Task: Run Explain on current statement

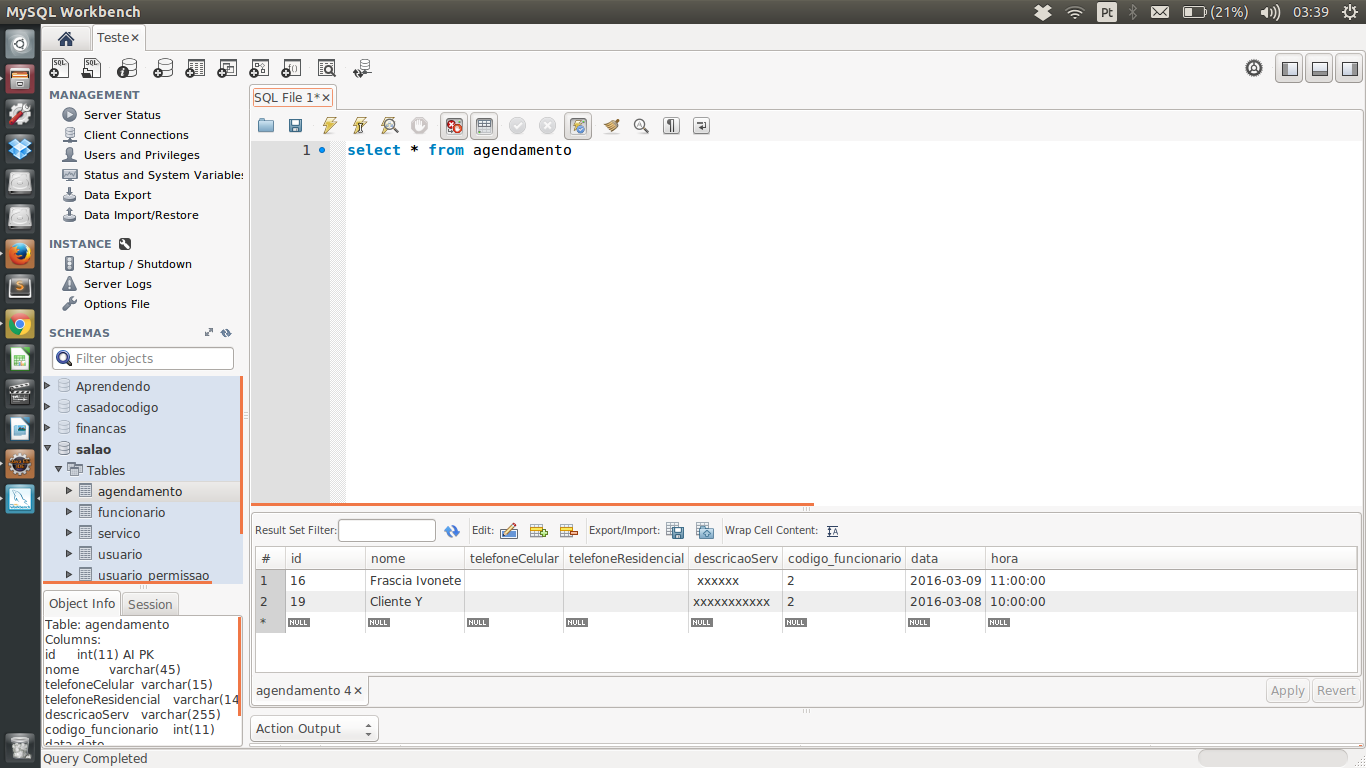Action: (390, 126)
